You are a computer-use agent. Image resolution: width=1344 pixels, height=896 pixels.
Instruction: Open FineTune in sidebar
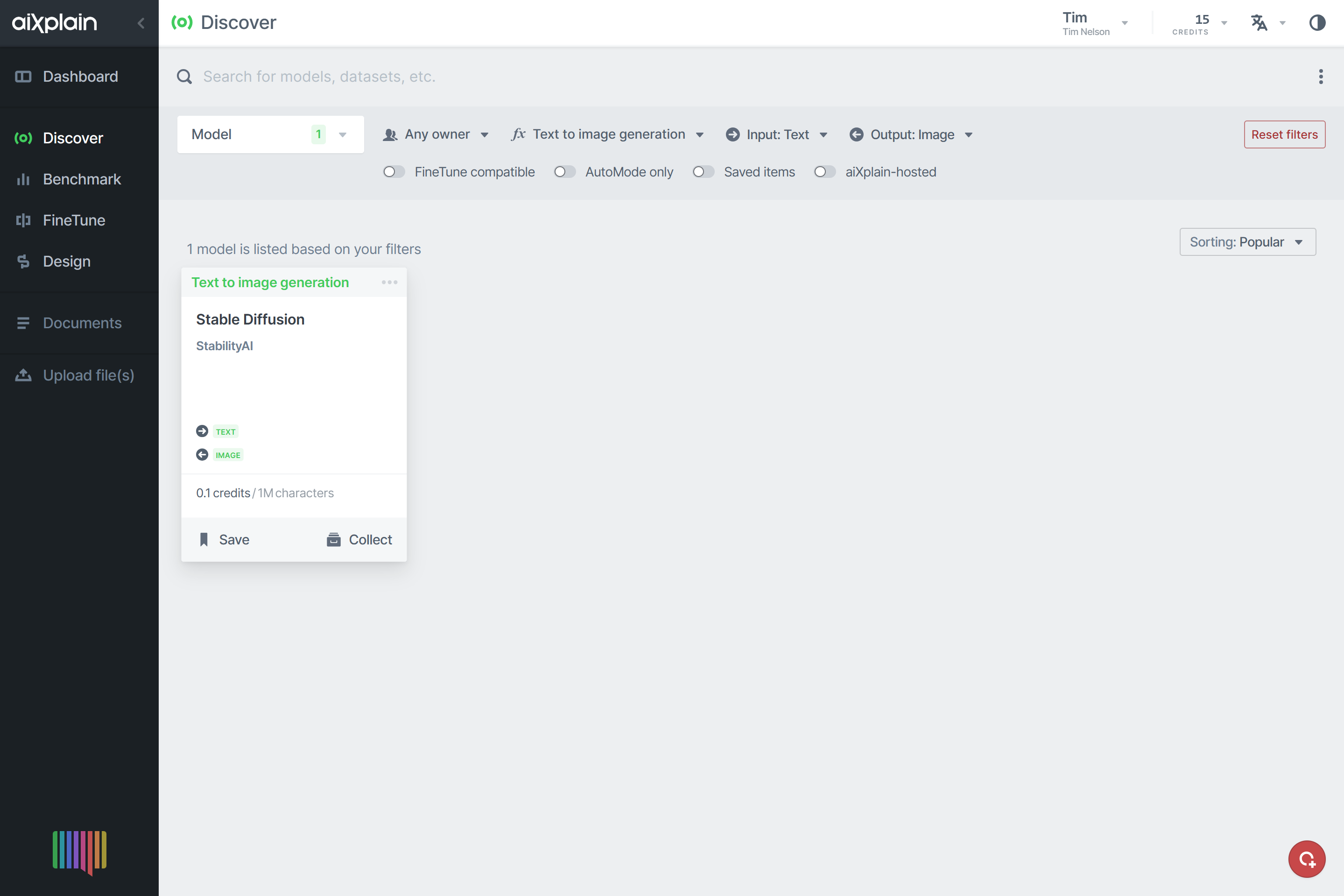[79, 220]
